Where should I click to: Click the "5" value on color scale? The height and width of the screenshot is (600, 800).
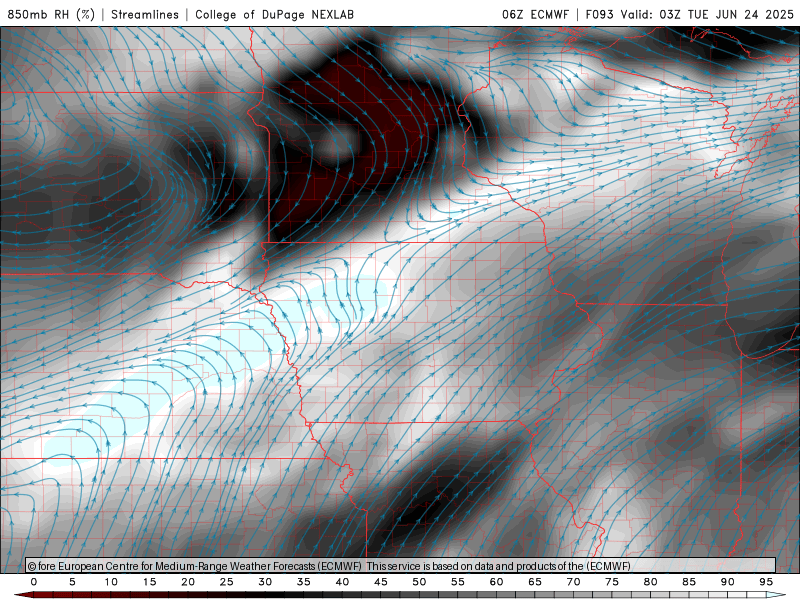click(72, 582)
